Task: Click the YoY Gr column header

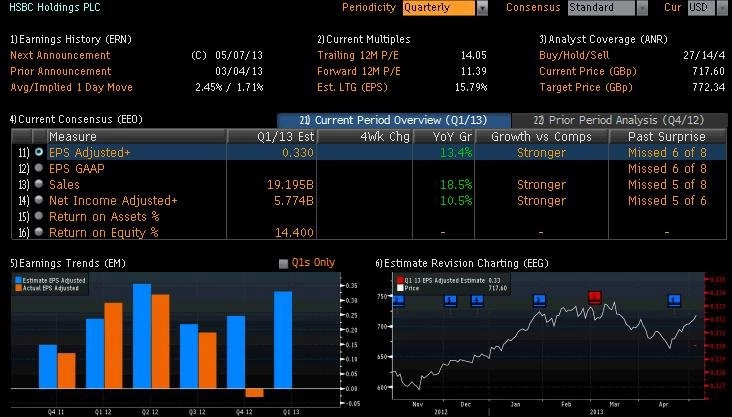Action: click(x=443, y=136)
